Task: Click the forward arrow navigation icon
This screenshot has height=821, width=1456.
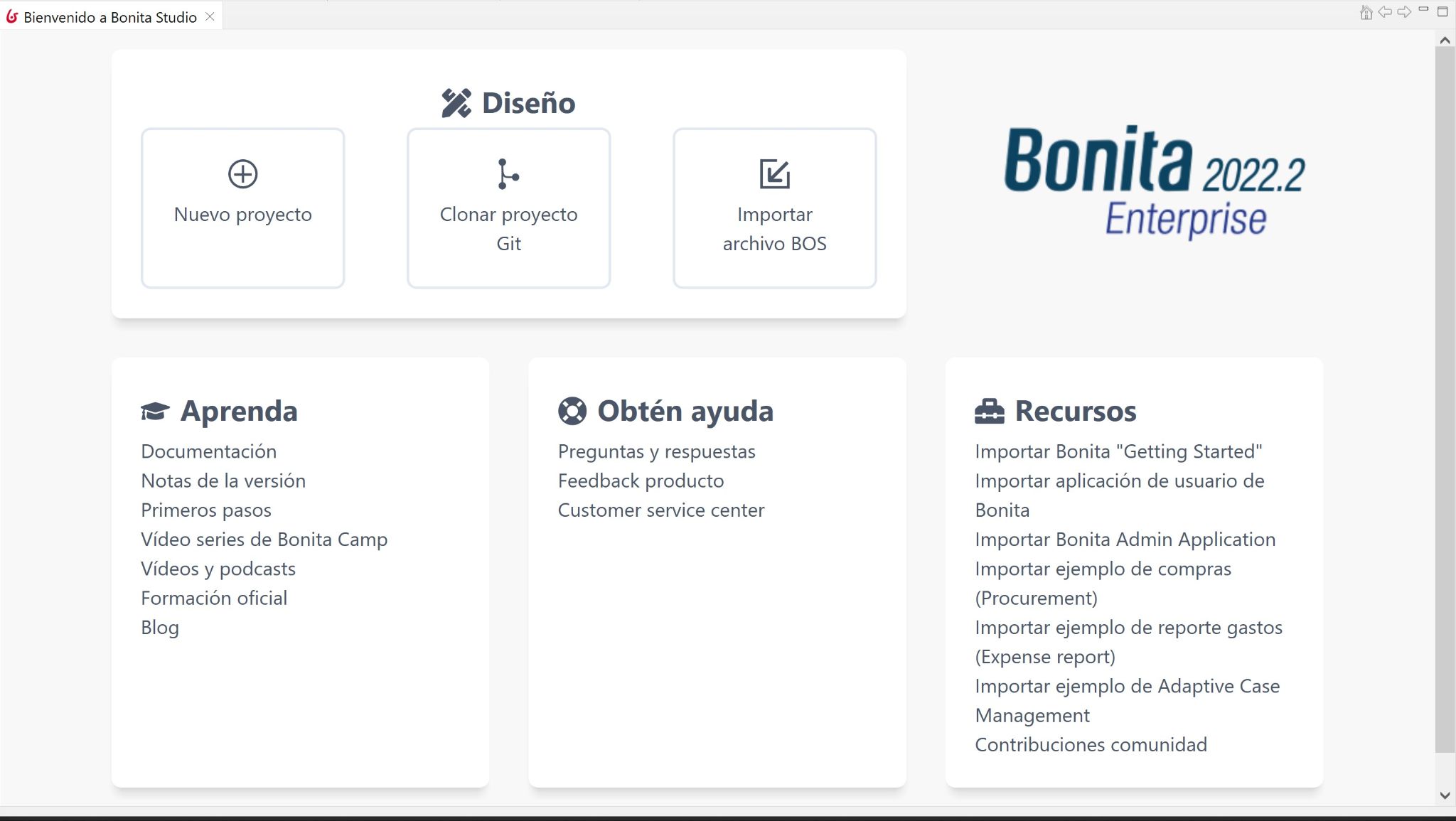Action: click(1403, 12)
